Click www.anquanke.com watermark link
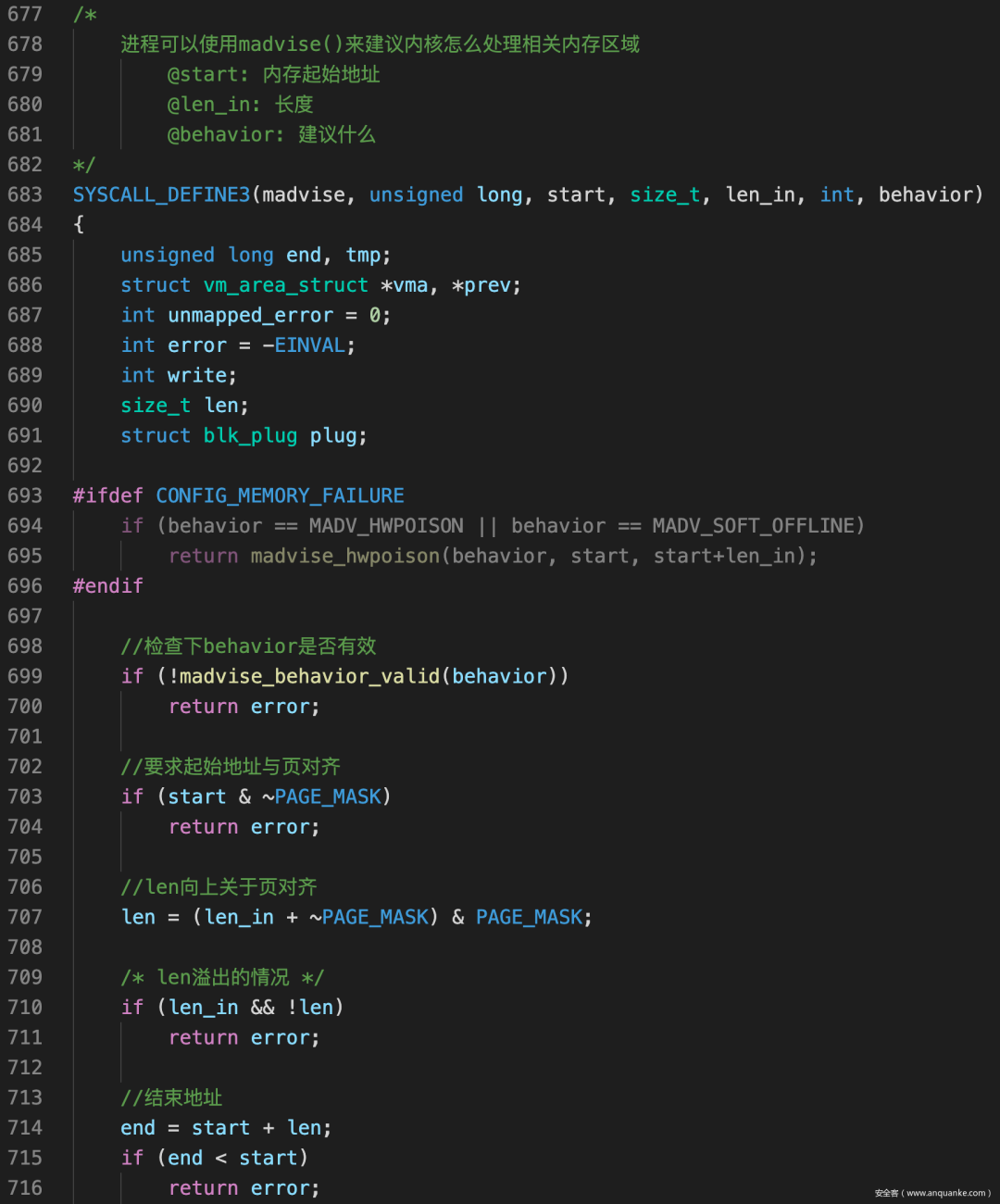 pos(946,1193)
